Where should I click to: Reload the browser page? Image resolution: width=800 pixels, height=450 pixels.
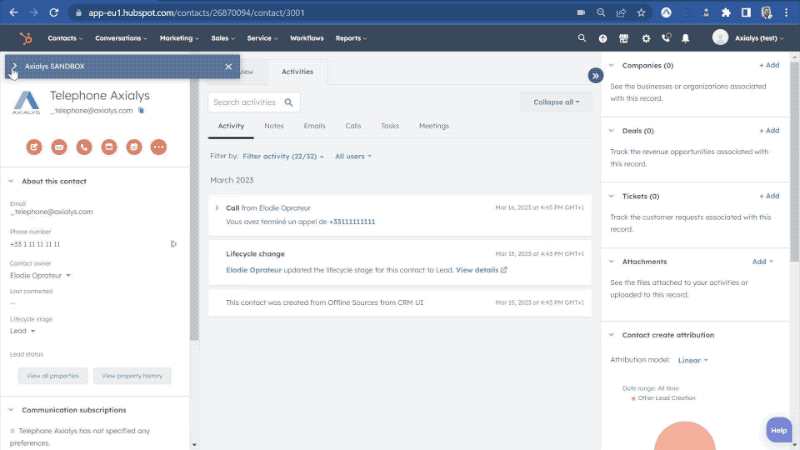coord(54,13)
